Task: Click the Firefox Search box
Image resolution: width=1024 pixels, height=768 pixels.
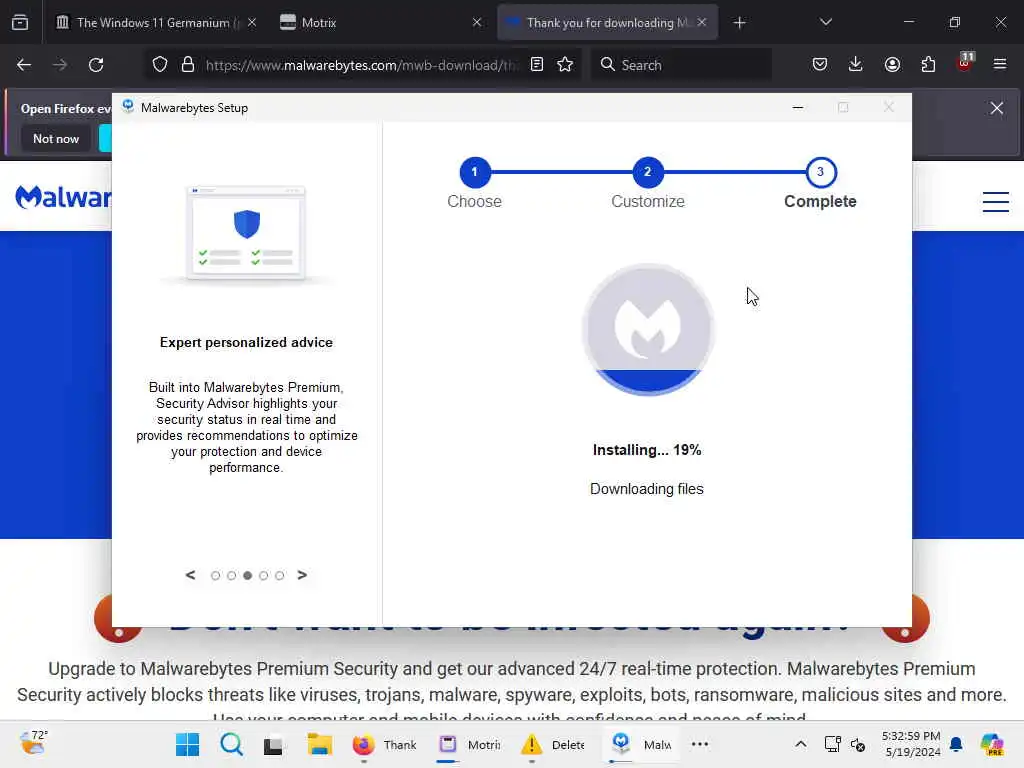Action: point(682,65)
